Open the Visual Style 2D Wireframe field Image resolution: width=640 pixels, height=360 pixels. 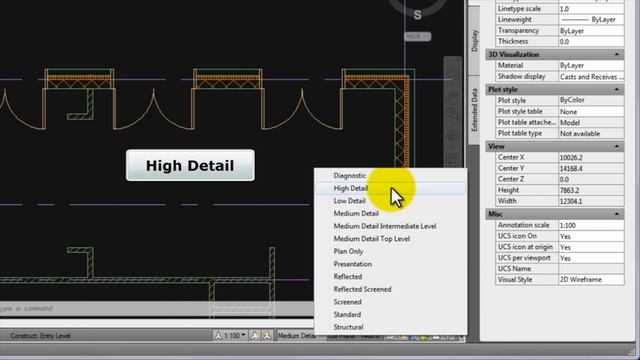click(x=591, y=280)
